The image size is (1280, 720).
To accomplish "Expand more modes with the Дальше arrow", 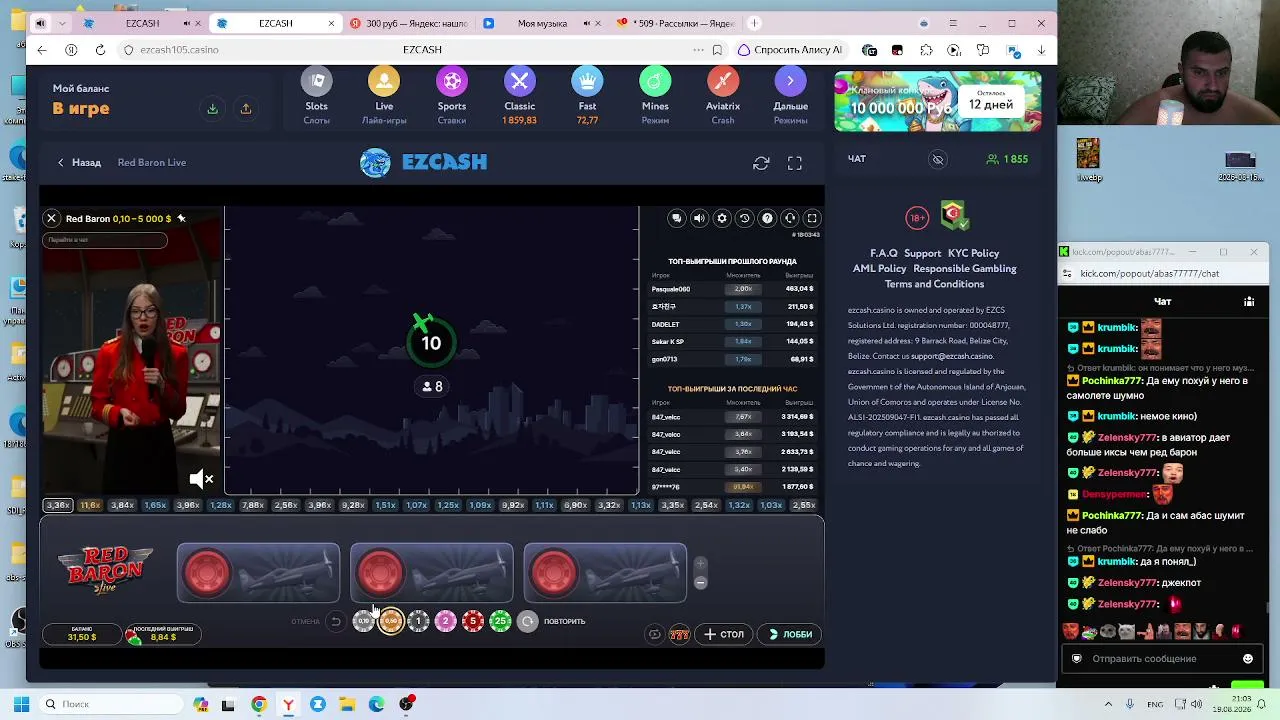I will coord(790,81).
